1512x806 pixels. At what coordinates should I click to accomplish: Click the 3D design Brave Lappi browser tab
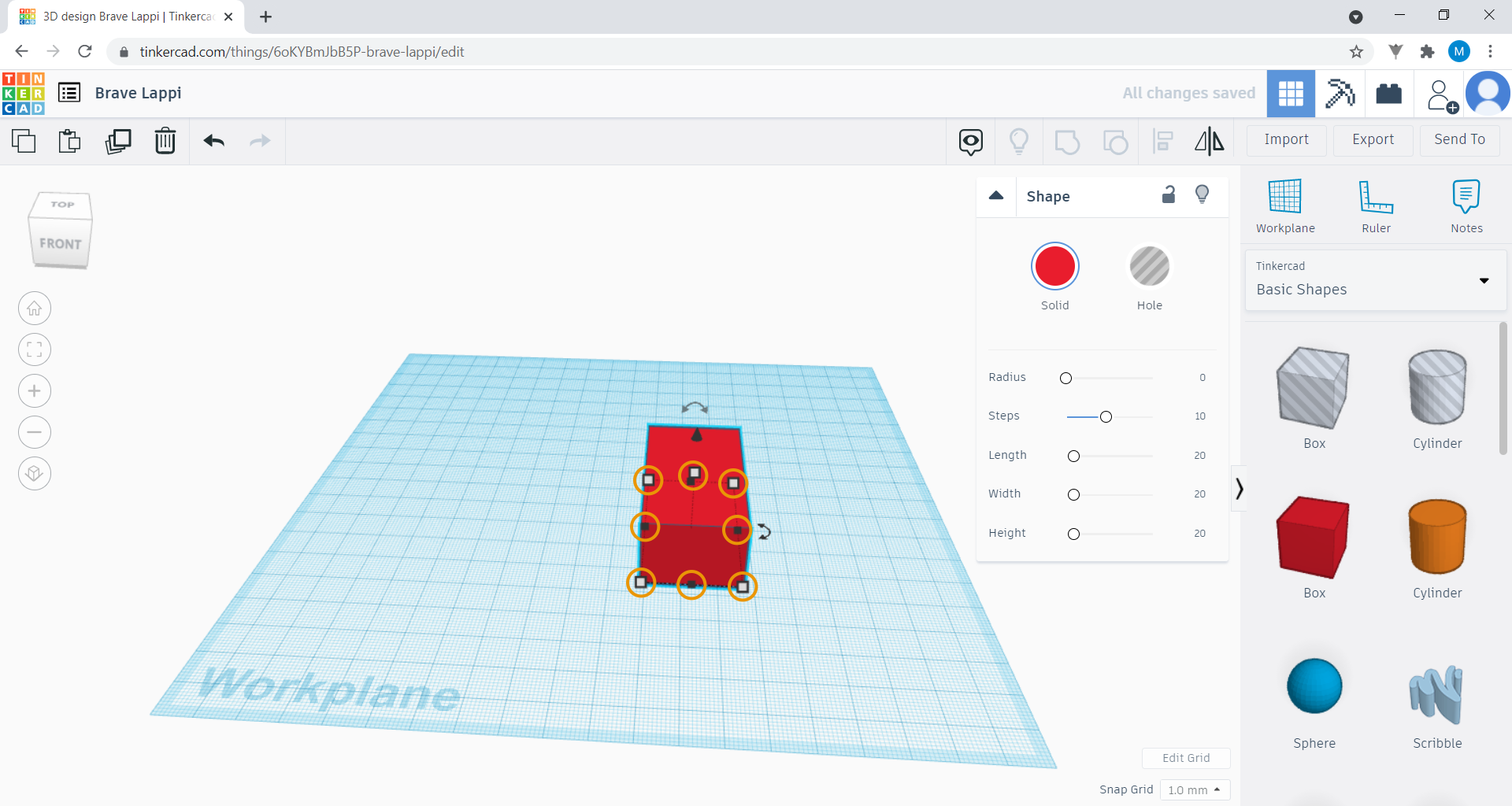coord(126,17)
